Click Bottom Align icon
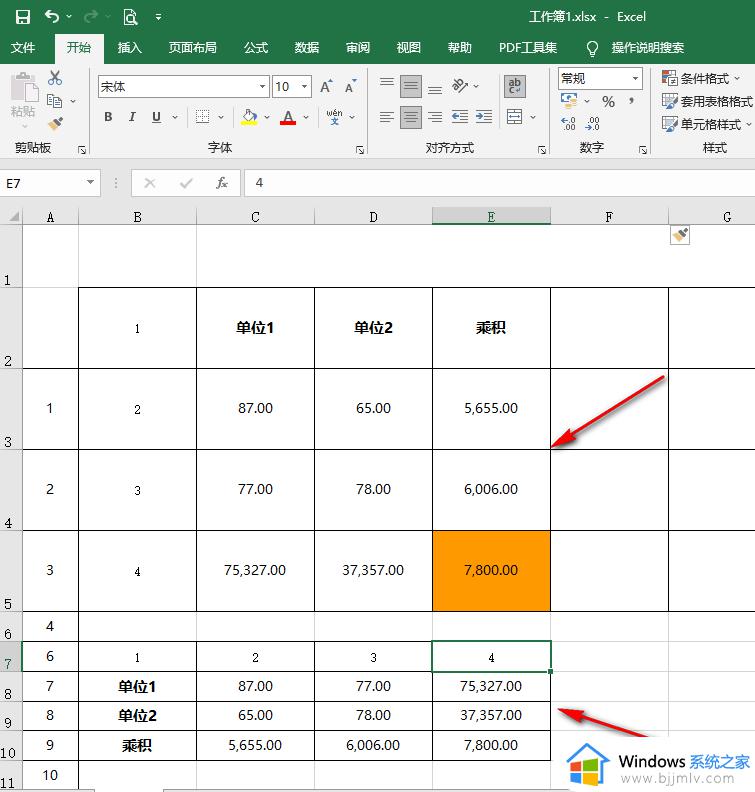This screenshot has height=792, width=755. pos(435,90)
